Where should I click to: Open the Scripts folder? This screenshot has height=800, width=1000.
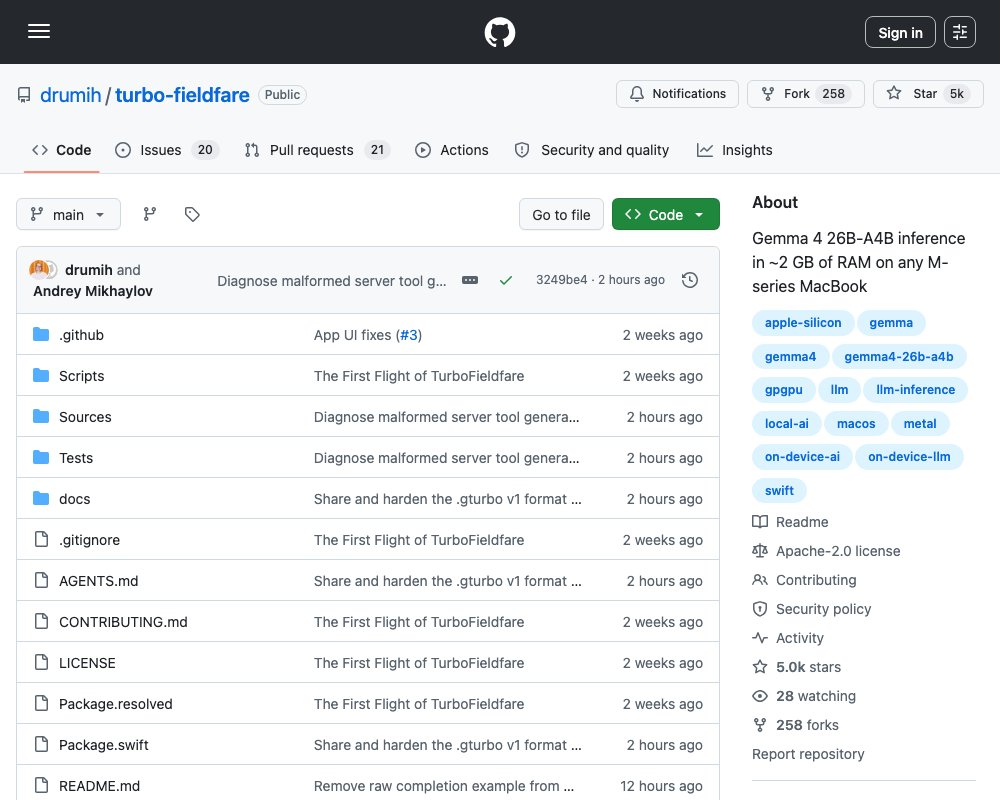point(82,376)
